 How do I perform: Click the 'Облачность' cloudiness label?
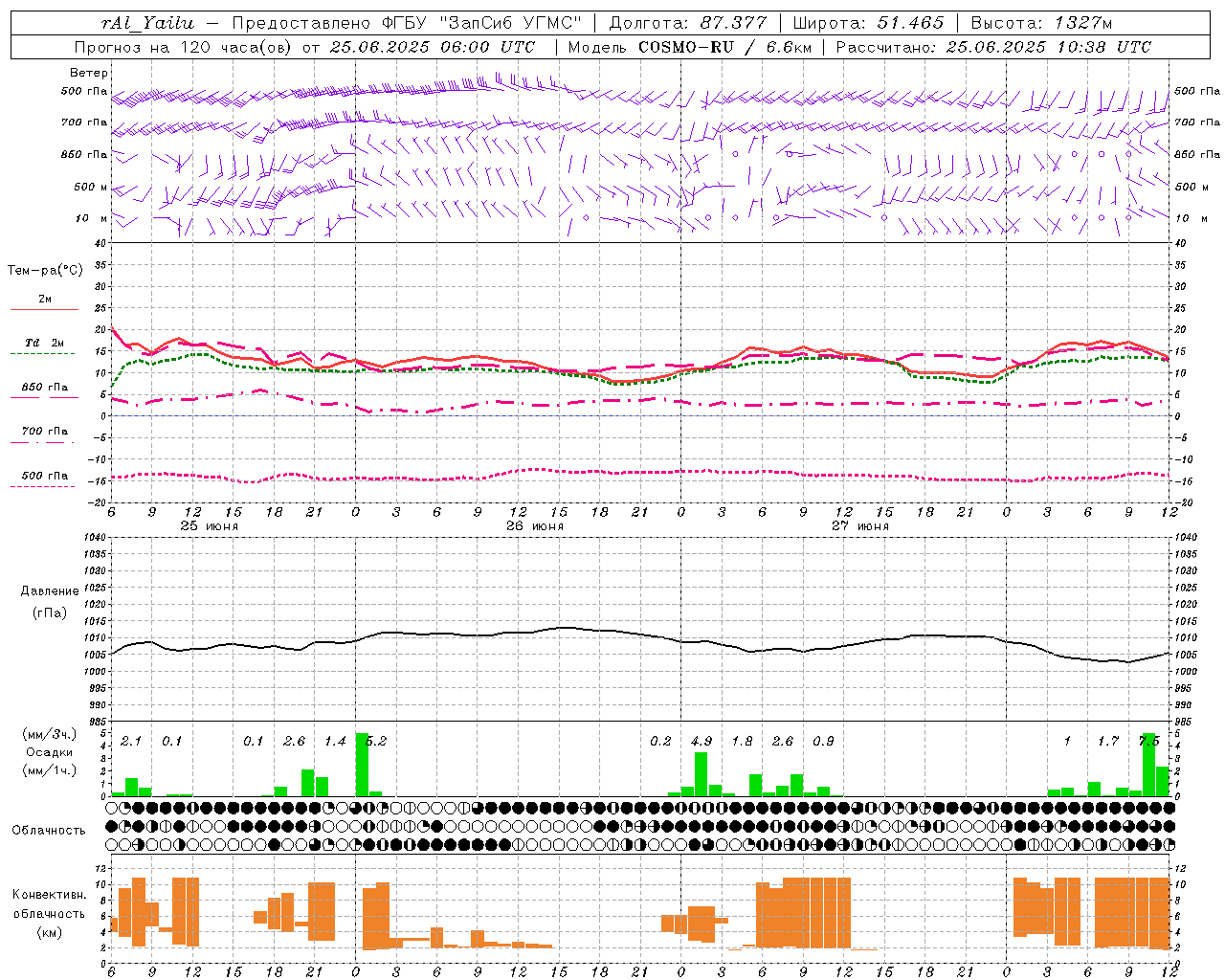(x=49, y=830)
